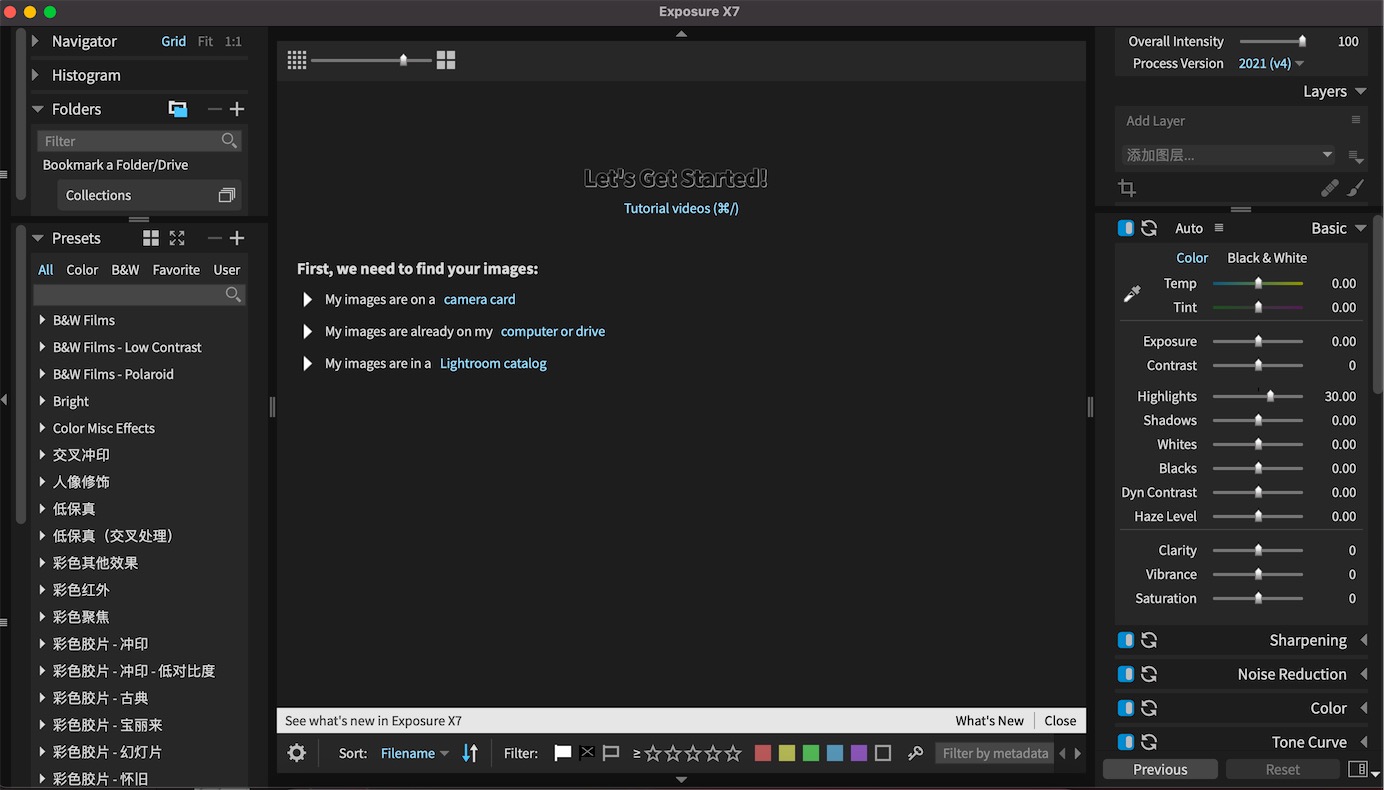Expand the camera card option
This screenshot has height=790, width=1384.
click(308, 299)
